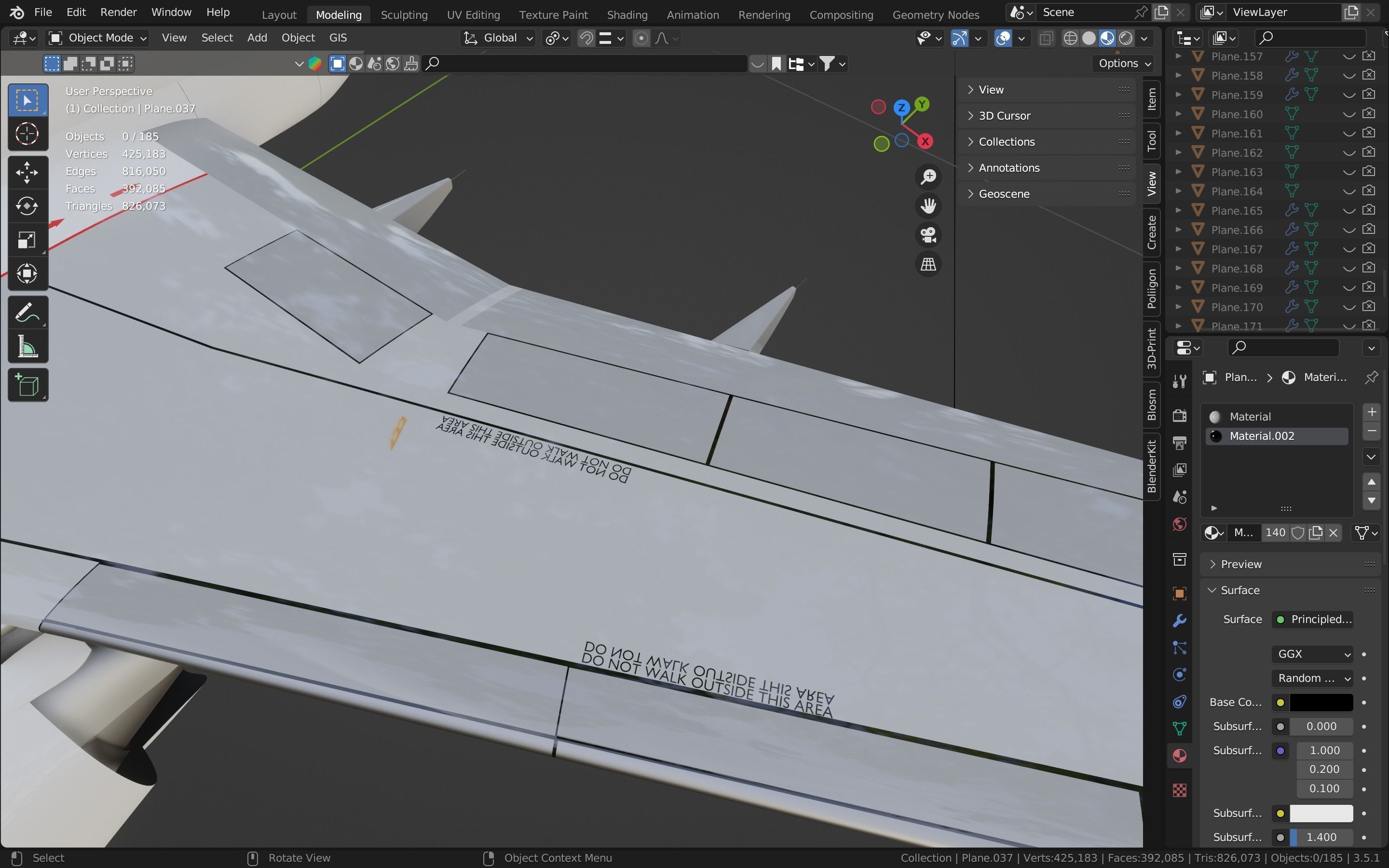Viewport: 1389px width, 868px height.
Task: Toggle X-ray view
Action: [1047, 38]
